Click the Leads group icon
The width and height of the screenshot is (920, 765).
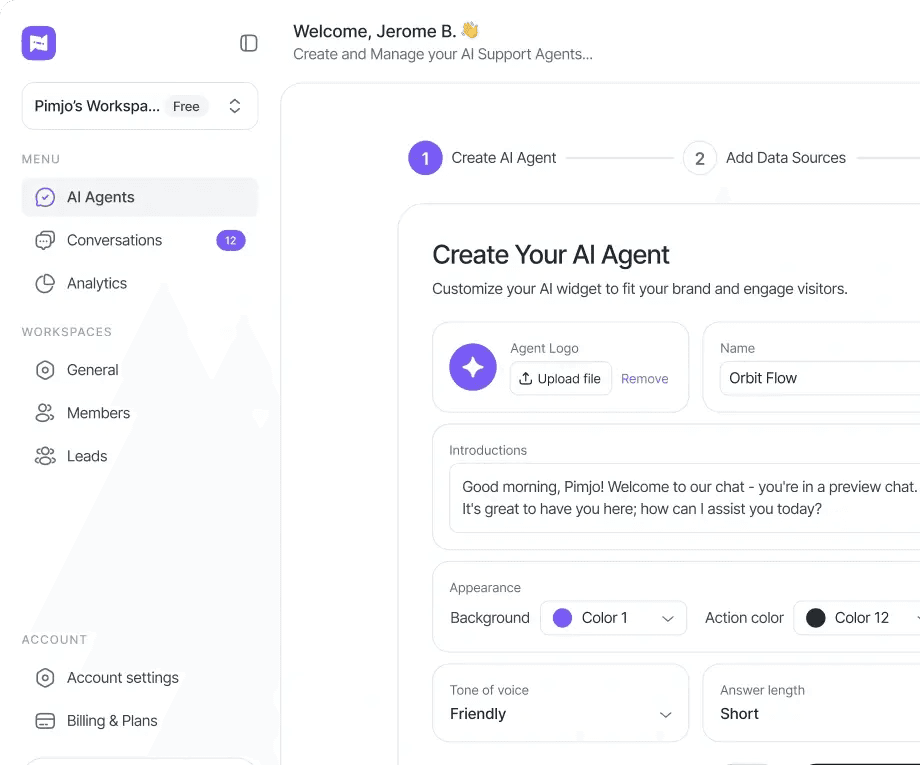[45, 456]
